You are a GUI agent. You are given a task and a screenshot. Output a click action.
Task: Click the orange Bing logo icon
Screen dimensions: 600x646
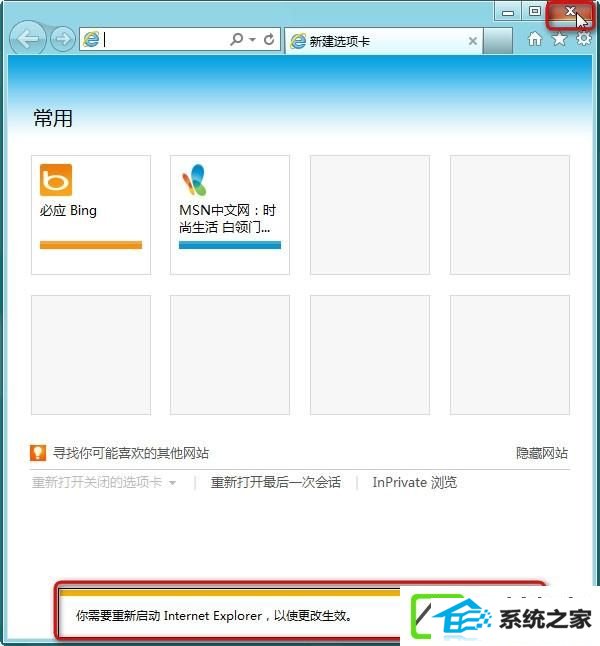click(x=56, y=180)
